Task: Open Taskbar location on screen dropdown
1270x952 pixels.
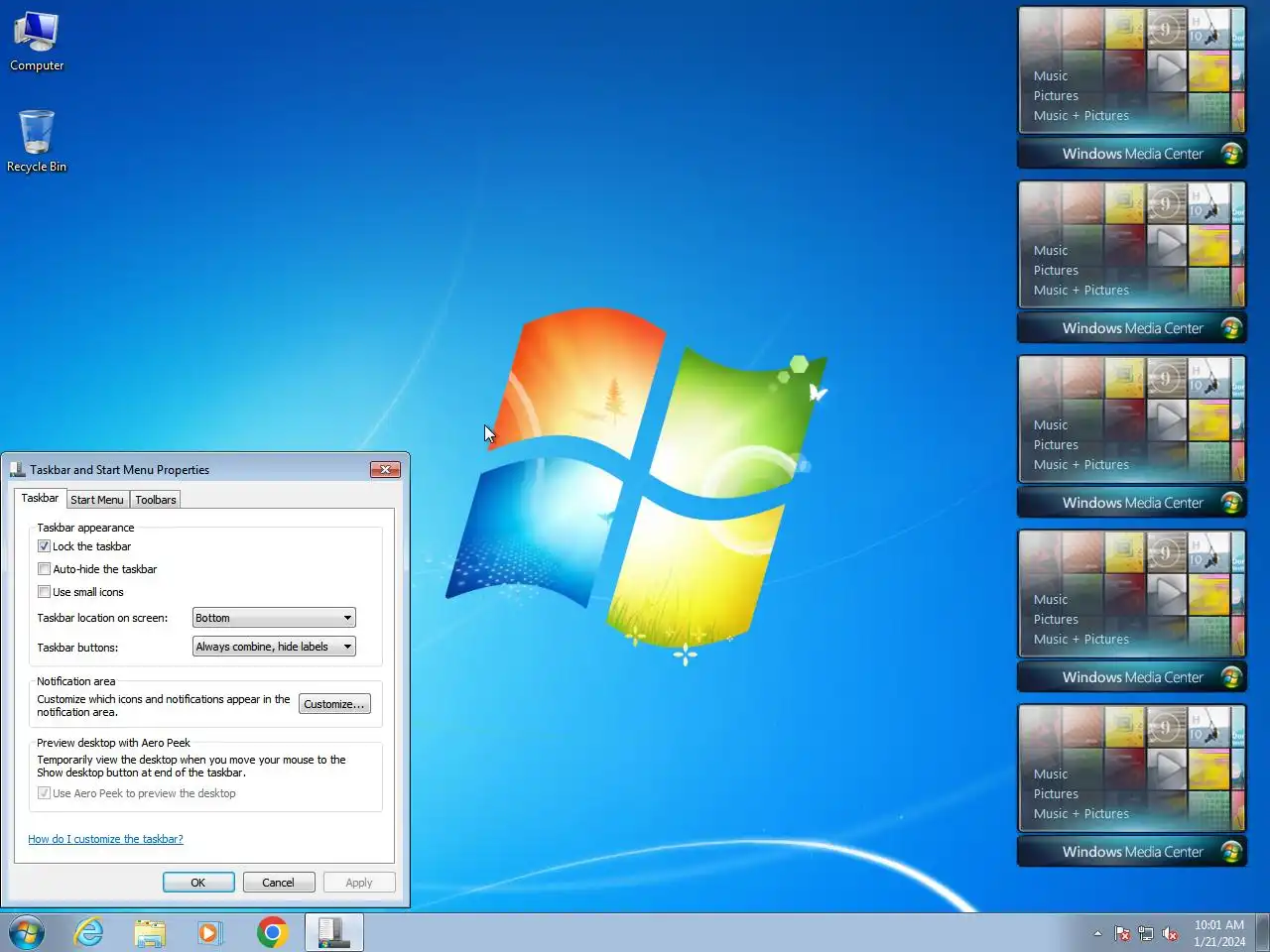Action: pos(274,618)
